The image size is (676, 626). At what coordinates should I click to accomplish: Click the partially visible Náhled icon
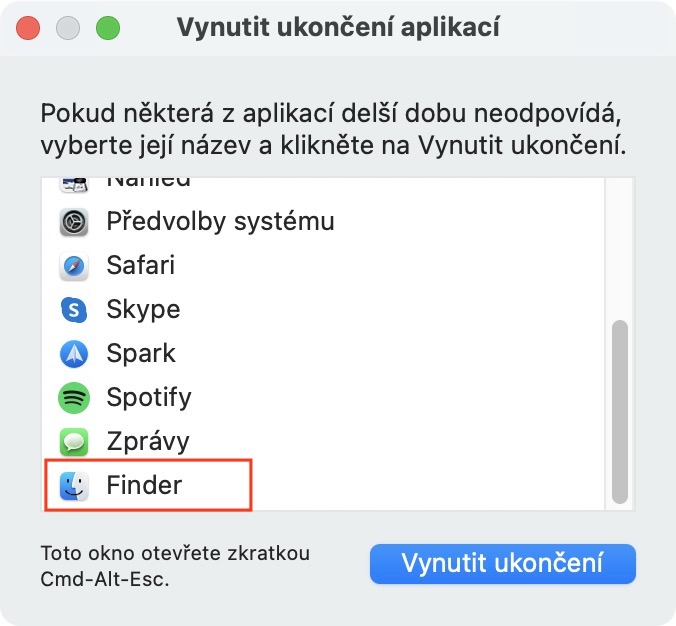(x=75, y=184)
